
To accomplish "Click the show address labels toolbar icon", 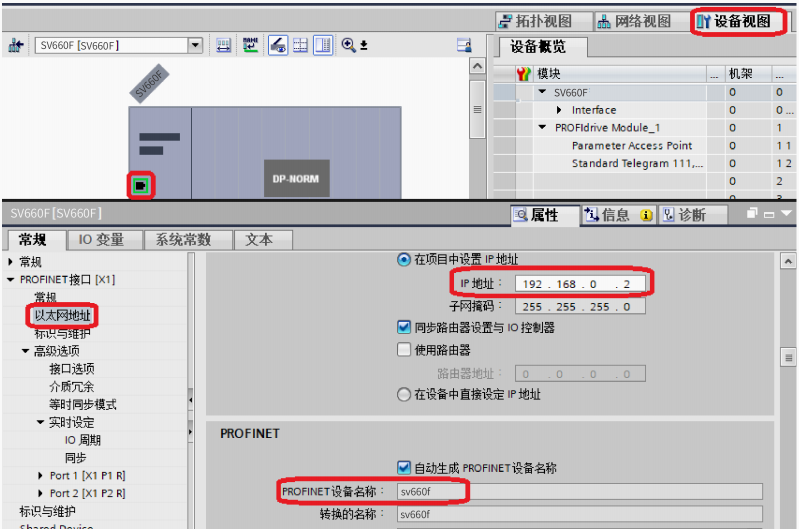I will coord(223,45).
